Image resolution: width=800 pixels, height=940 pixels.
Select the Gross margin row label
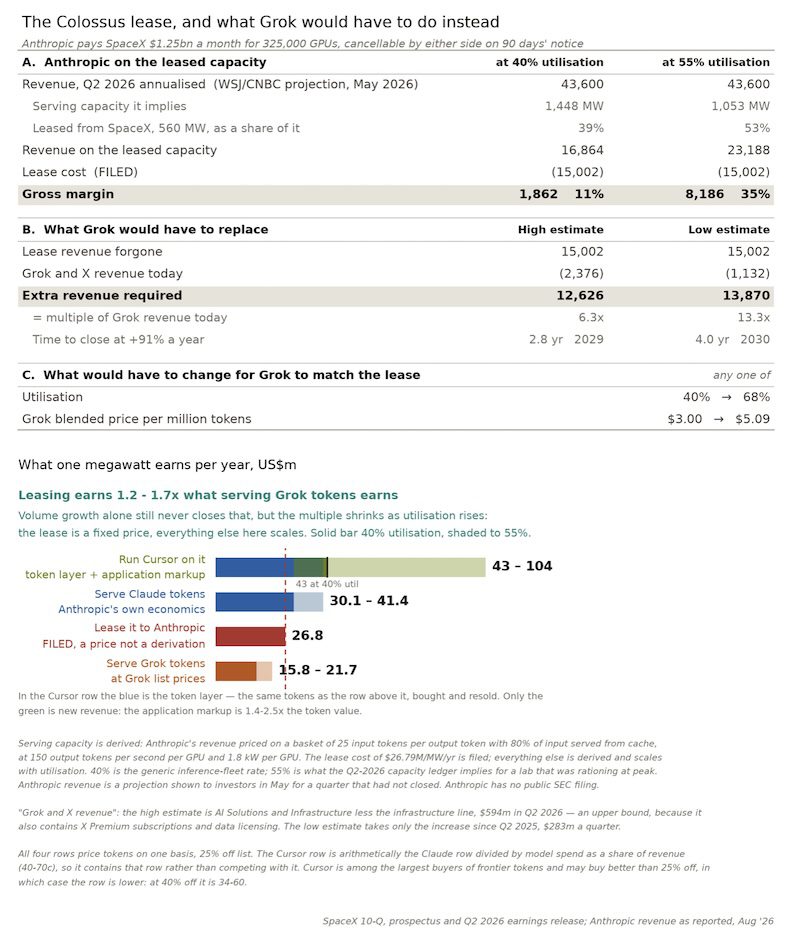[68, 194]
